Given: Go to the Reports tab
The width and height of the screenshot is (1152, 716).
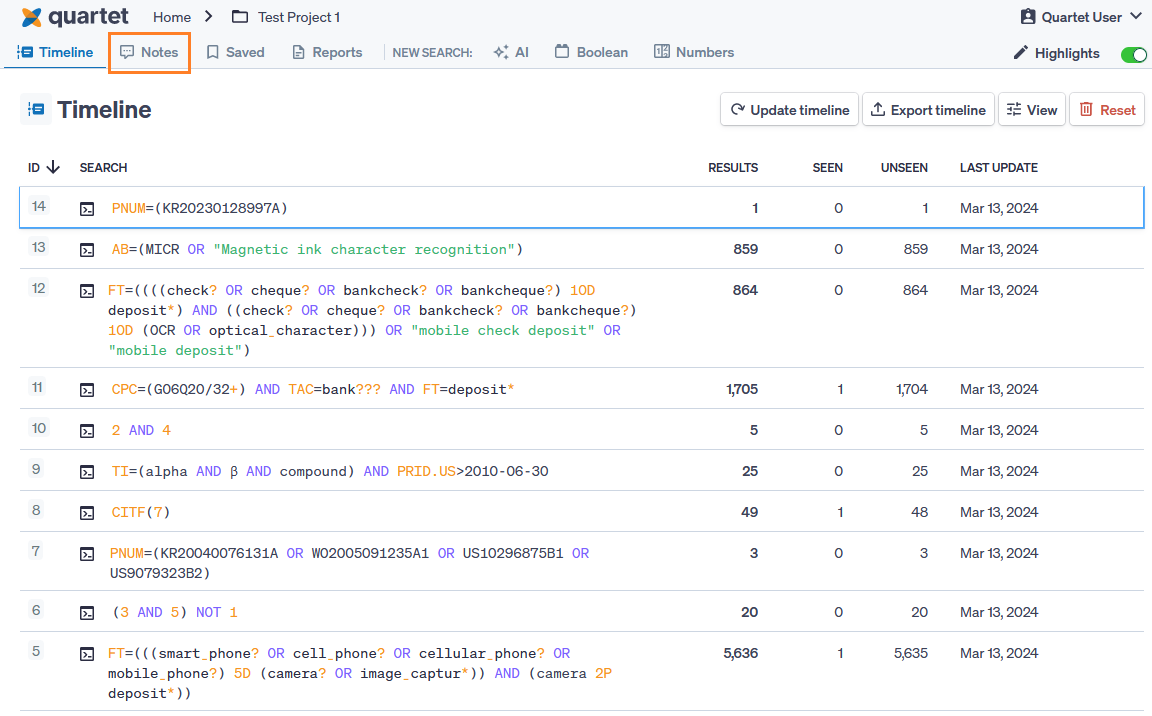Looking at the screenshot, I should pos(327,52).
